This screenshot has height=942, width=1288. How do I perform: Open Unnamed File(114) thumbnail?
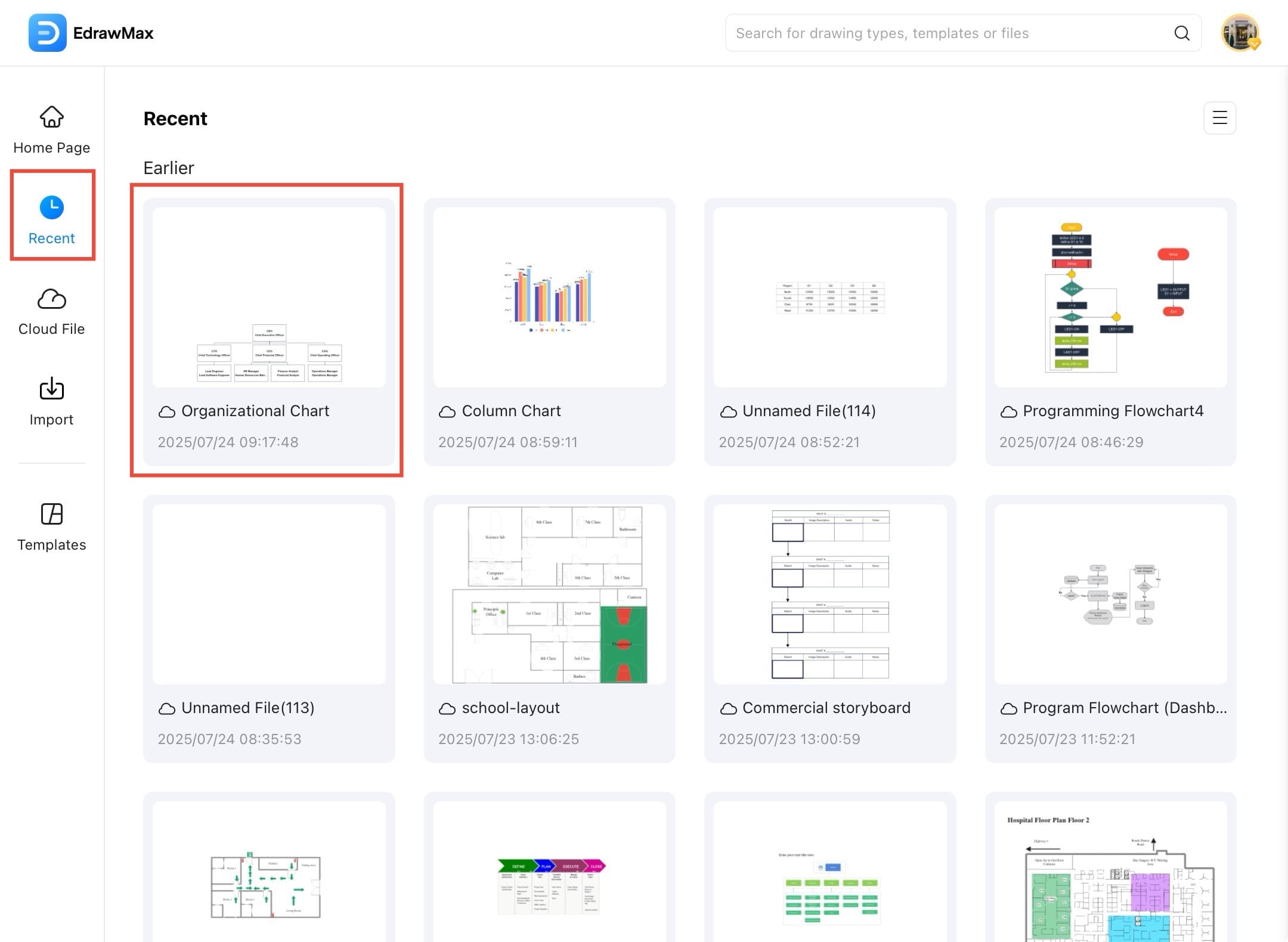(x=829, y=297)
